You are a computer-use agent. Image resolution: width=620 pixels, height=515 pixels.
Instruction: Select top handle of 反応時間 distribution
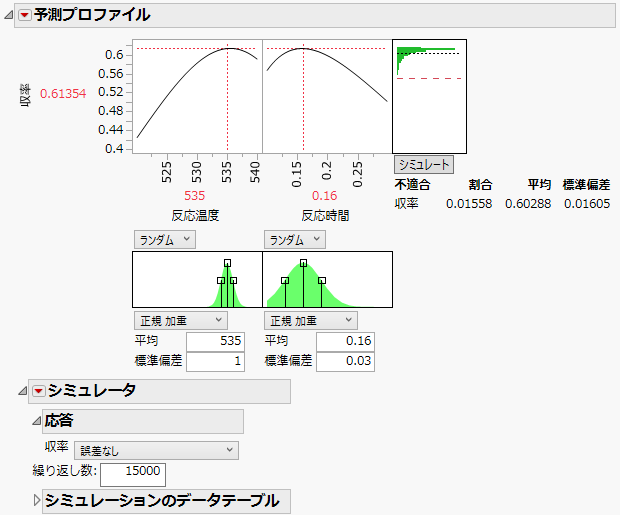(303, 263)
